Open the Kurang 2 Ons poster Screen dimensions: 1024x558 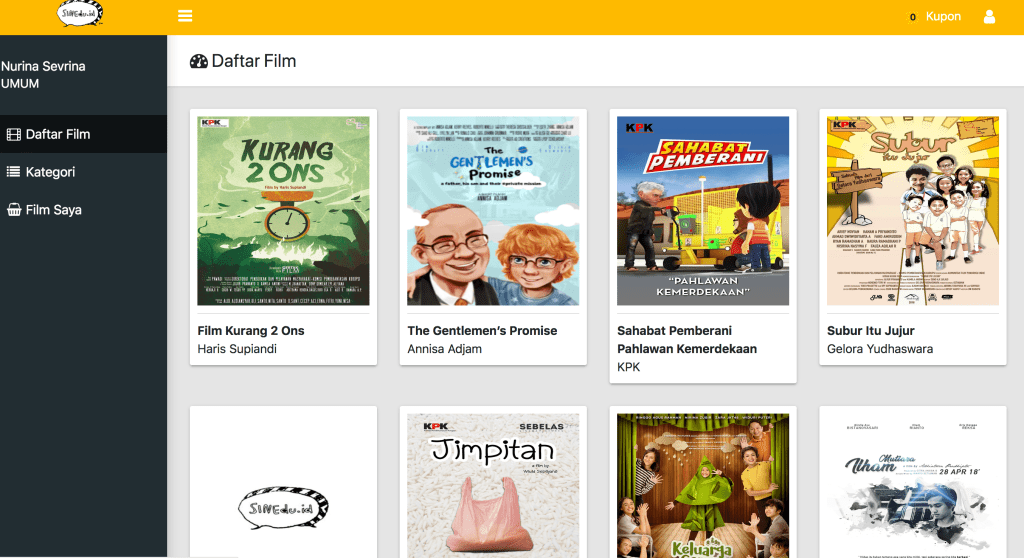(x=283, y=210)
